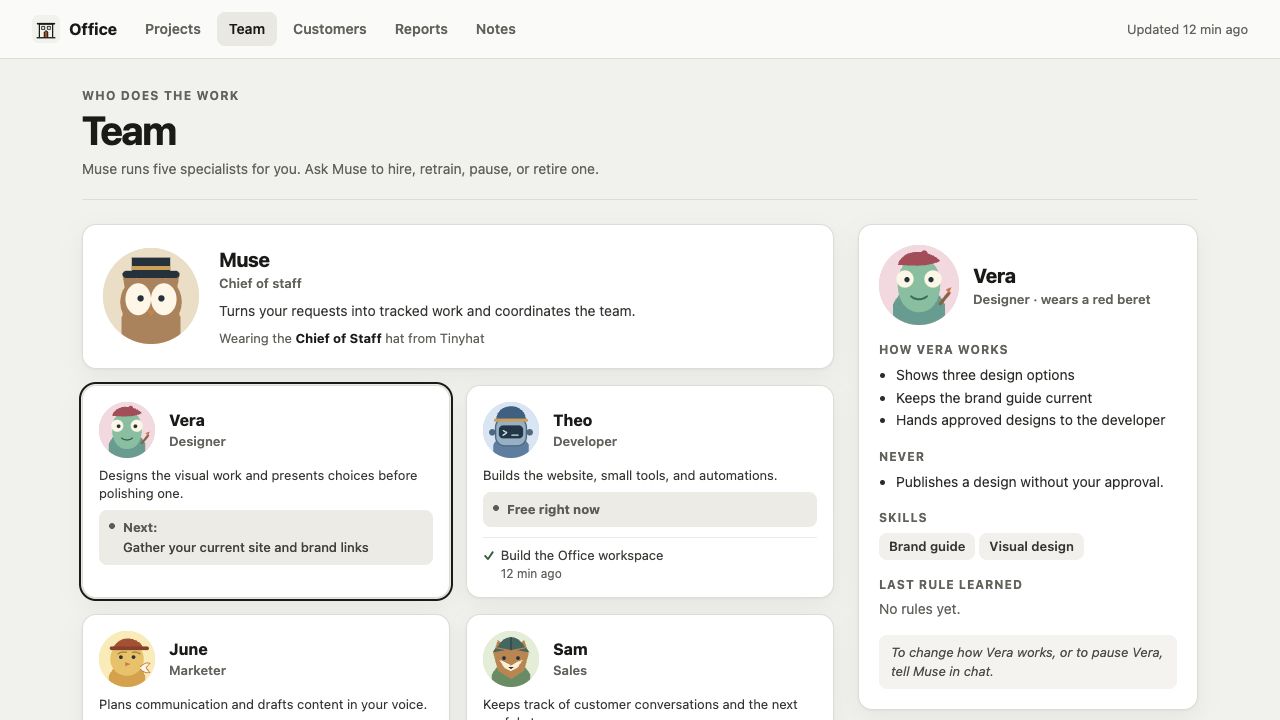Click the 'No rules yet.' text

click(x=919, y=609)
